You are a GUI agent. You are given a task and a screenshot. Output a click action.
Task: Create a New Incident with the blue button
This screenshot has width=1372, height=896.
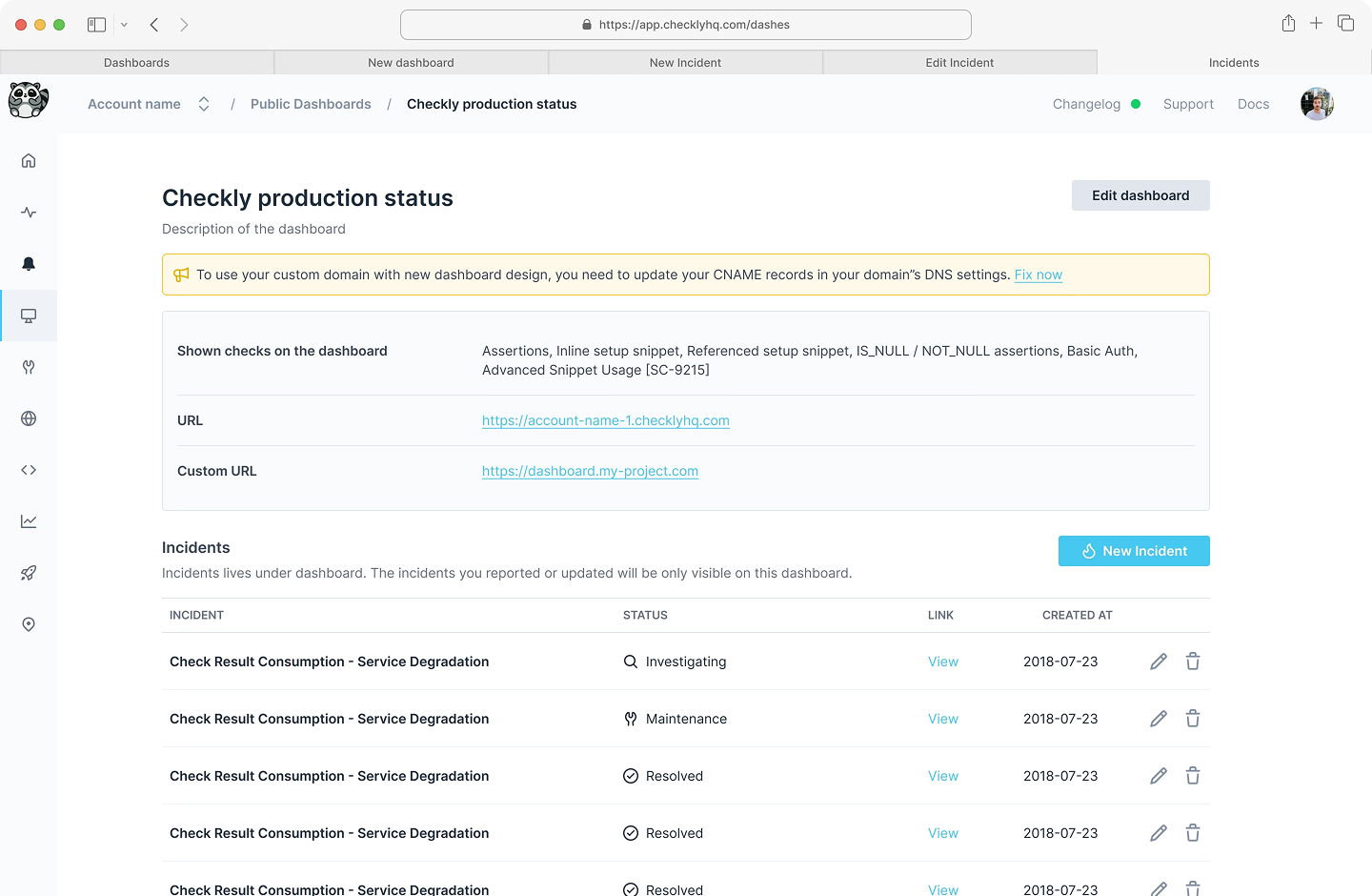(x=1134, y=551)
